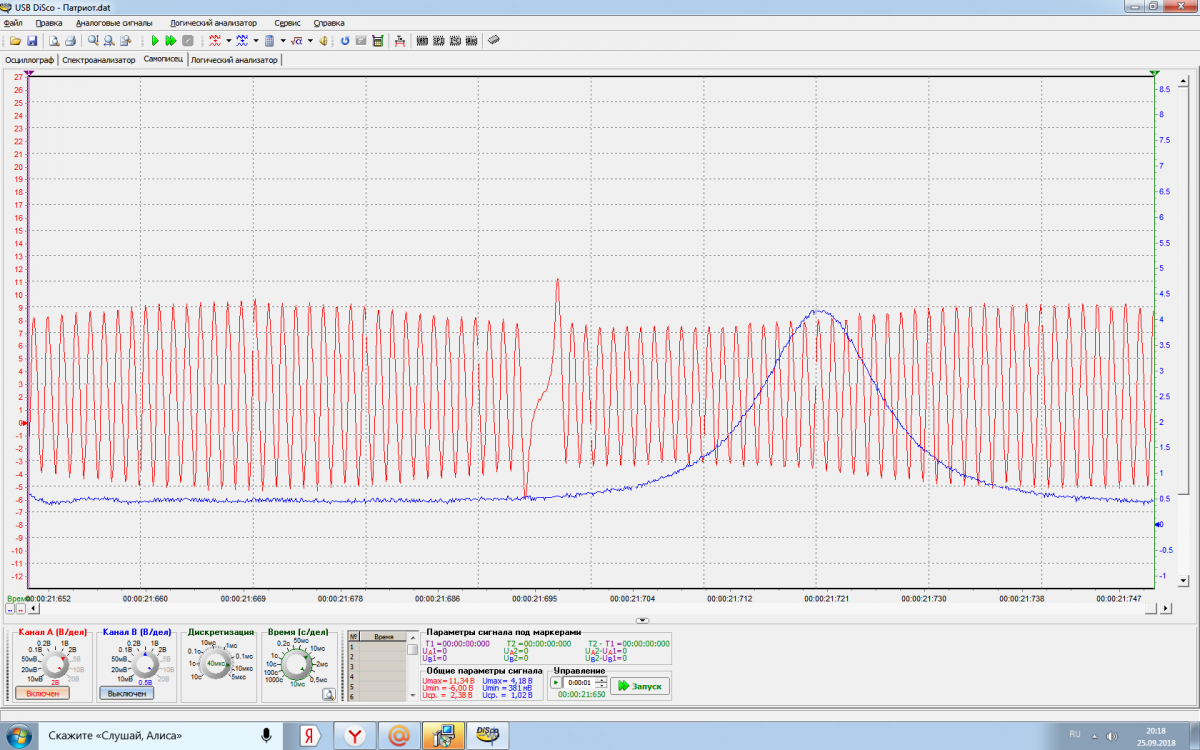
Task: Toggle the small play button in Управление
Action: (x=556, y=682)
